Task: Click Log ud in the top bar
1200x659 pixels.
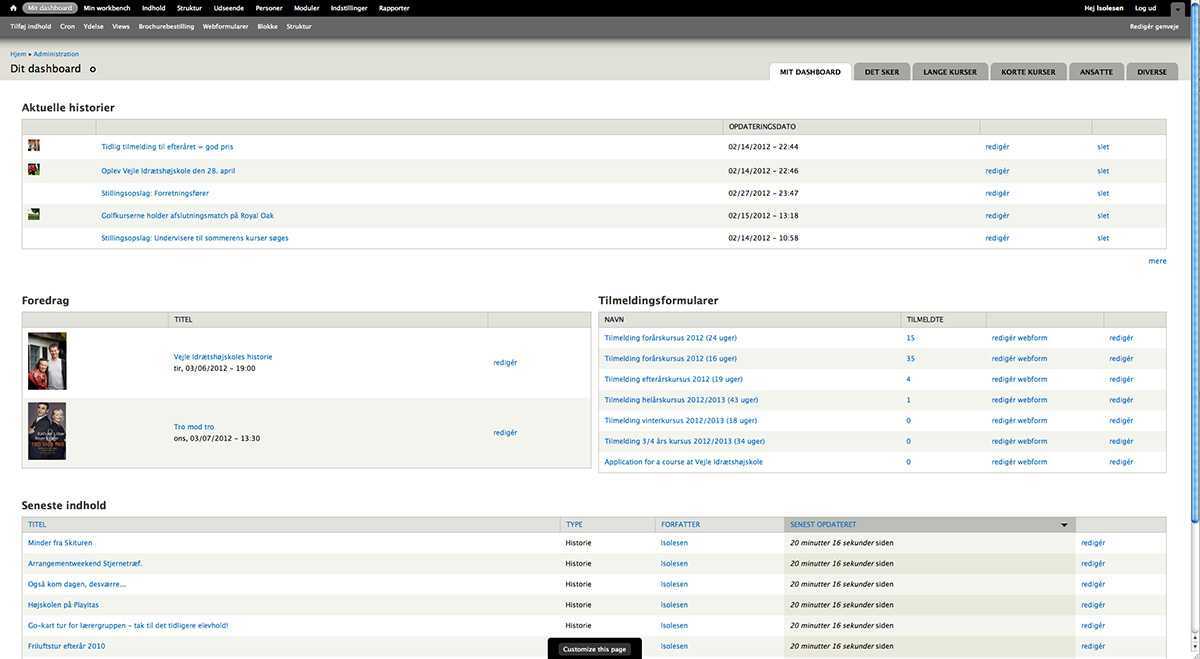Action: tap(1145, 8)
